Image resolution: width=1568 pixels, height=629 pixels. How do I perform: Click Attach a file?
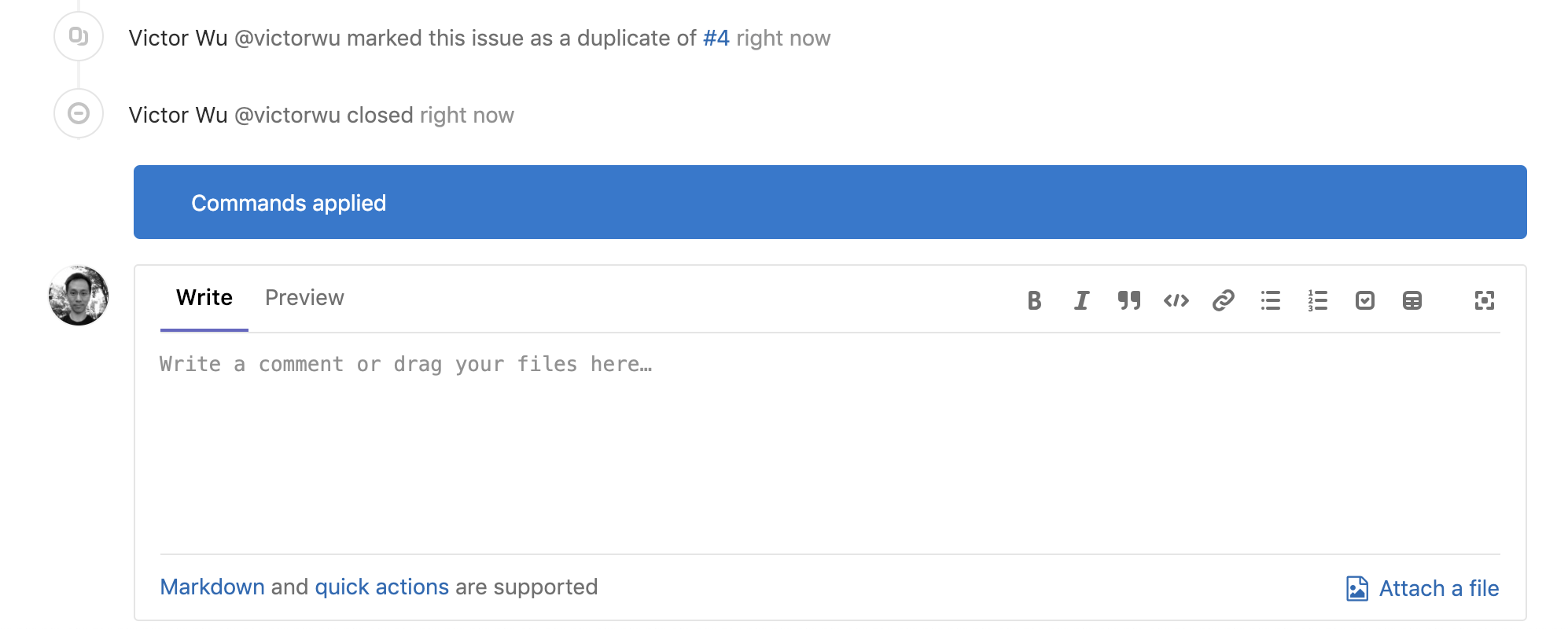1423,588
